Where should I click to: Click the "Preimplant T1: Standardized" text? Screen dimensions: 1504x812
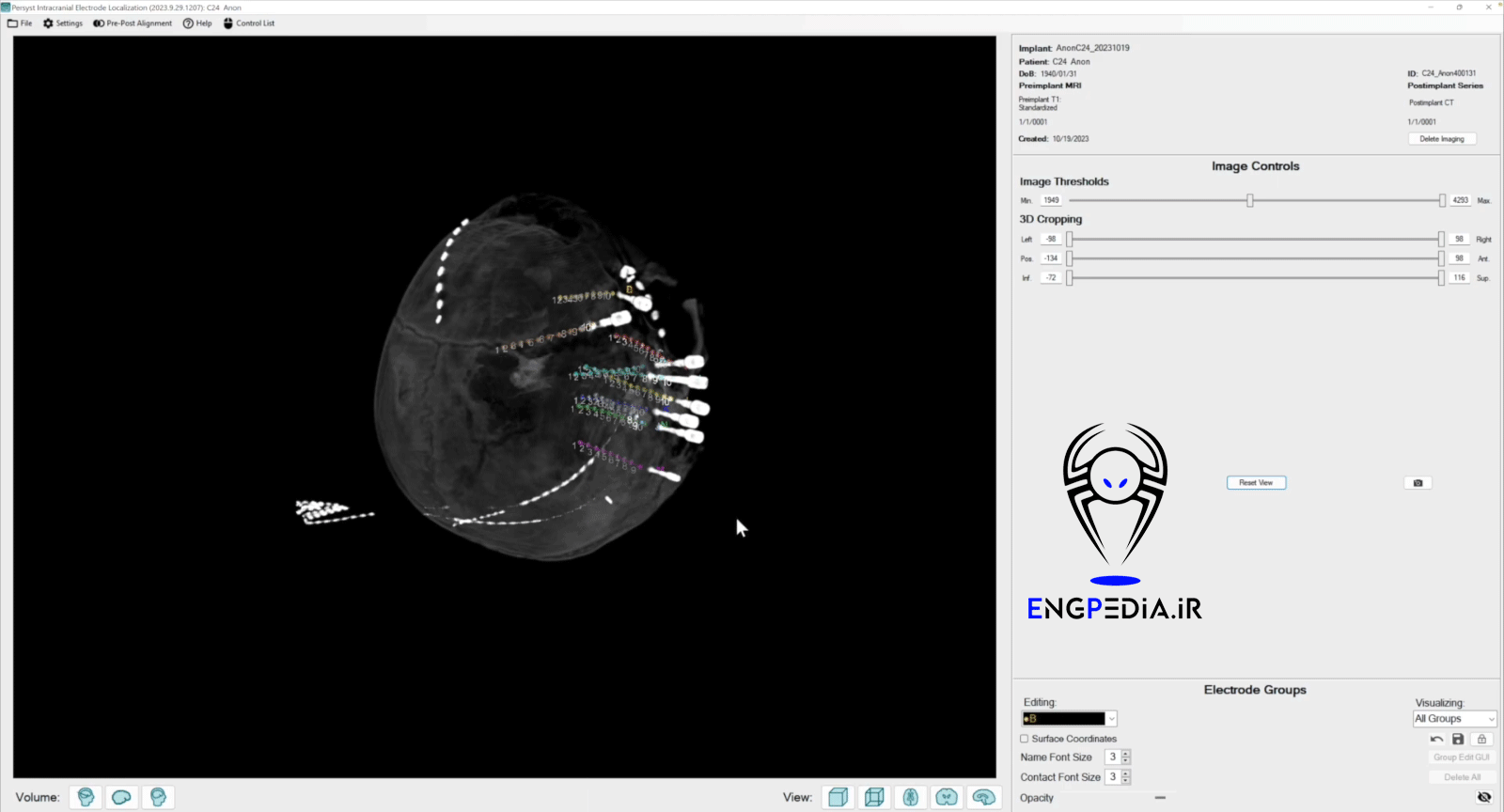[x=1039, y=103]
